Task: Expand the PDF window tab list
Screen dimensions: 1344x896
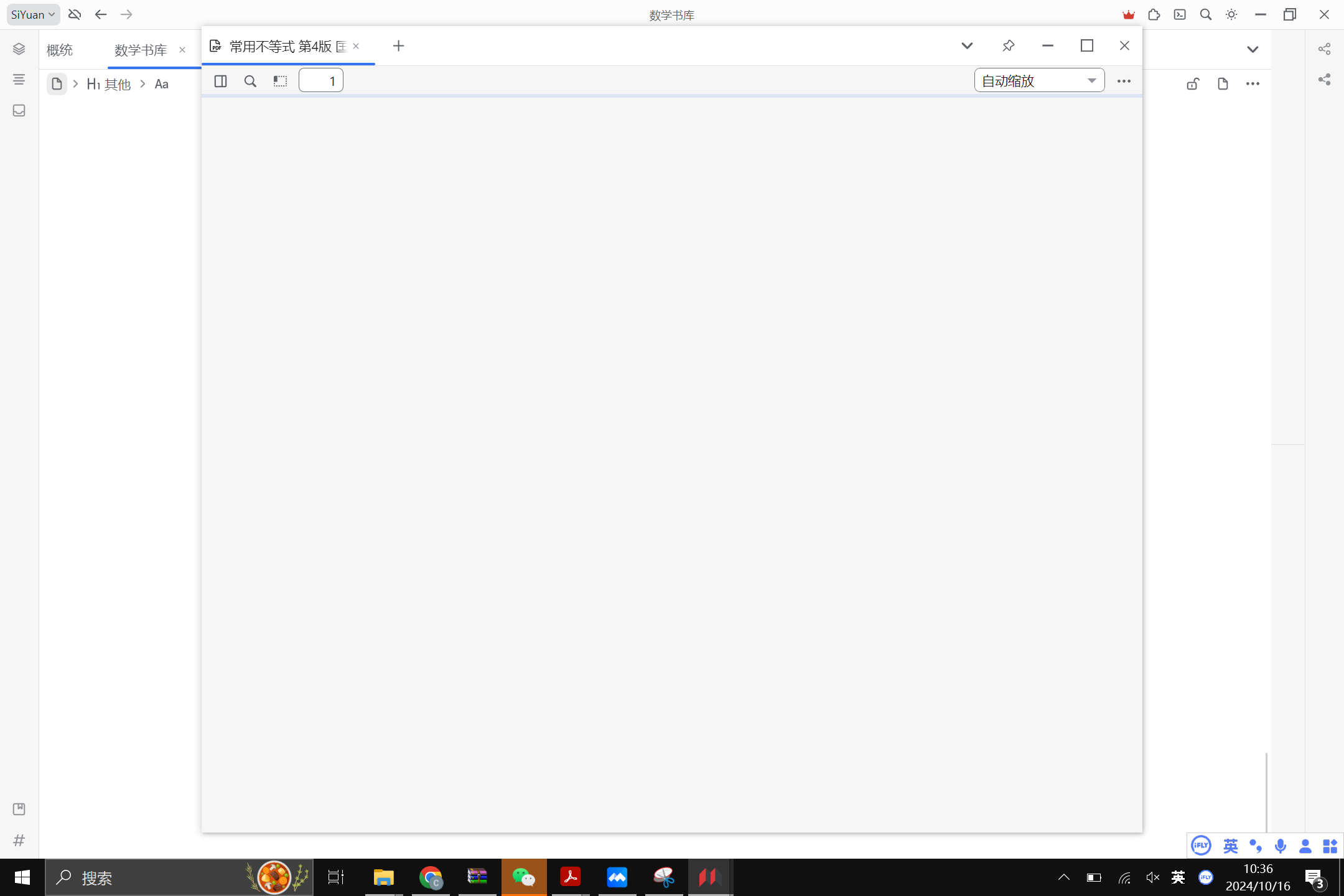Action: [x=967, y=45]
